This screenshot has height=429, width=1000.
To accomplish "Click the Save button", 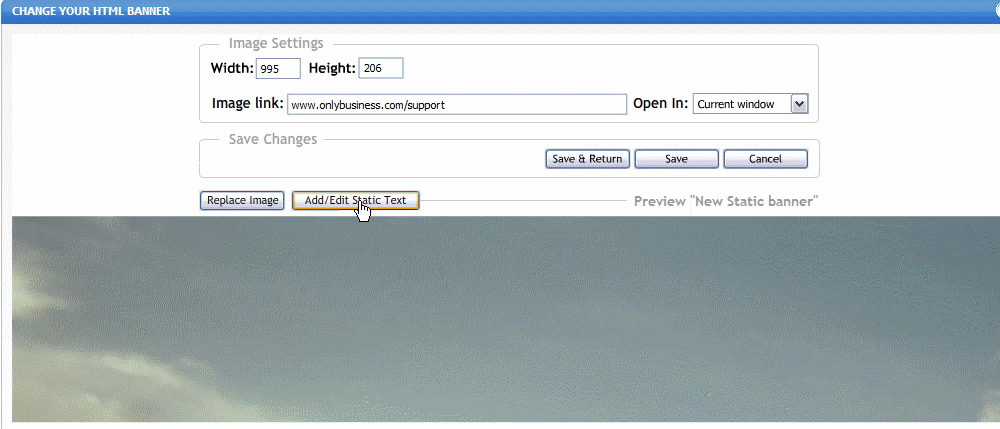I will [x=676, y=159].
